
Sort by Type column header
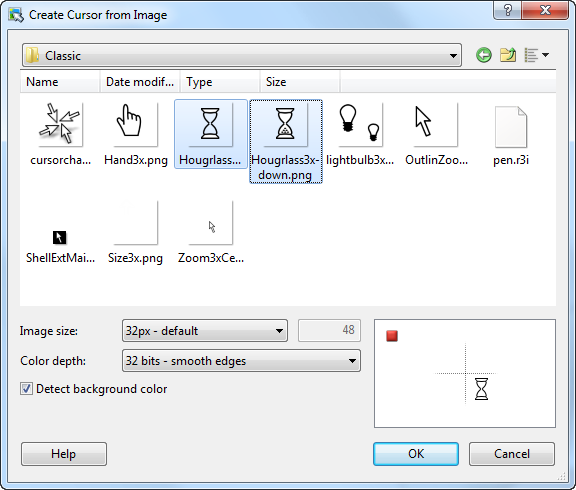coord(220,82)
